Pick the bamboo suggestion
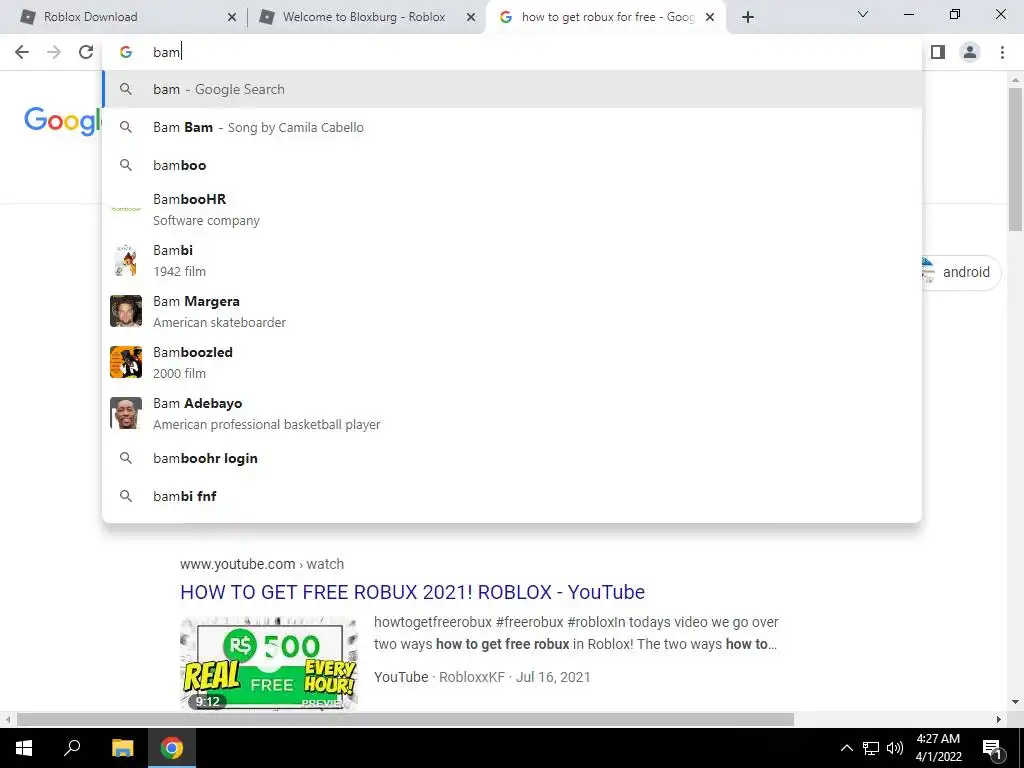 [x=512, y=165]
